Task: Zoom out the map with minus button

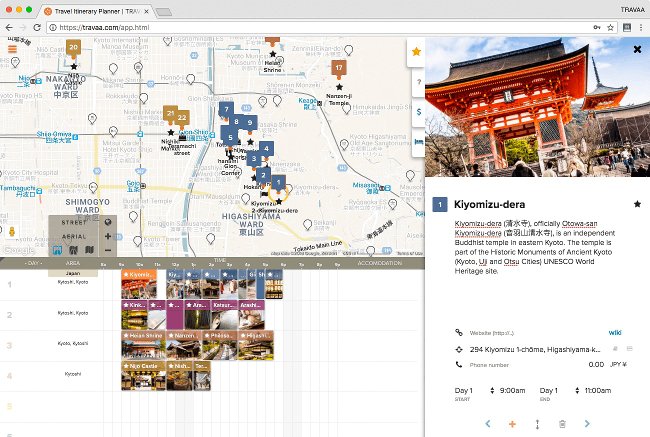Action: coord(108,250)
